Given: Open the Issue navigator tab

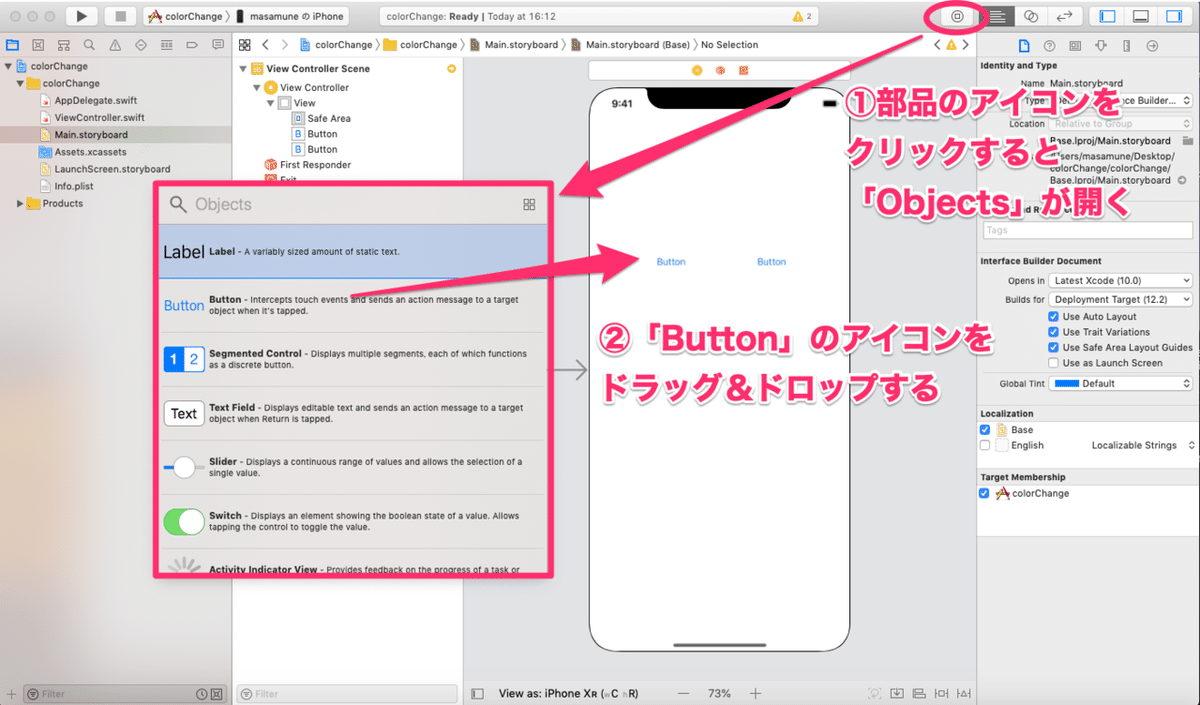Looking at the screenshot, I should pos(115,45).
